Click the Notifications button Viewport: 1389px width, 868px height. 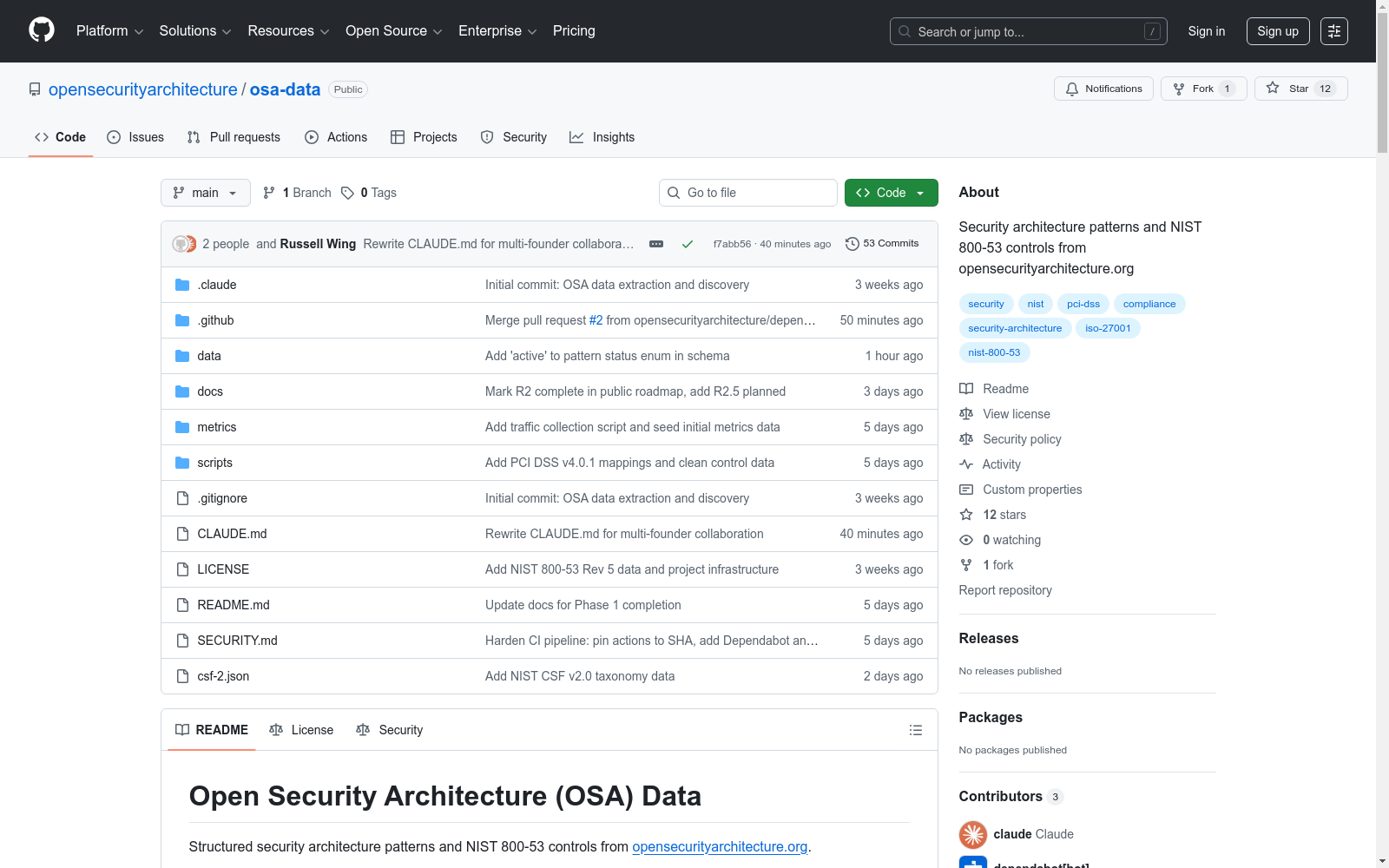click(x=1103, y=89)
